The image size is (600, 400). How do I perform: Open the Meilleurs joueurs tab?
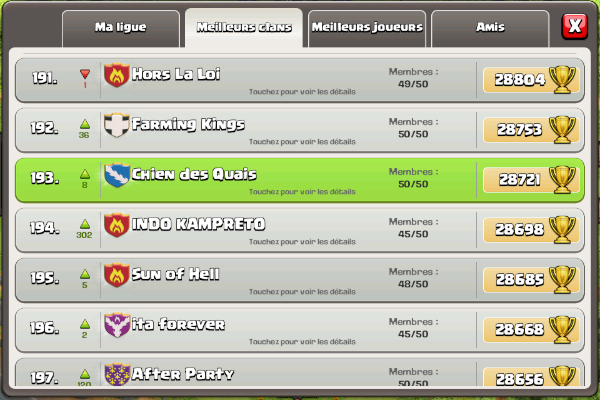367,29
